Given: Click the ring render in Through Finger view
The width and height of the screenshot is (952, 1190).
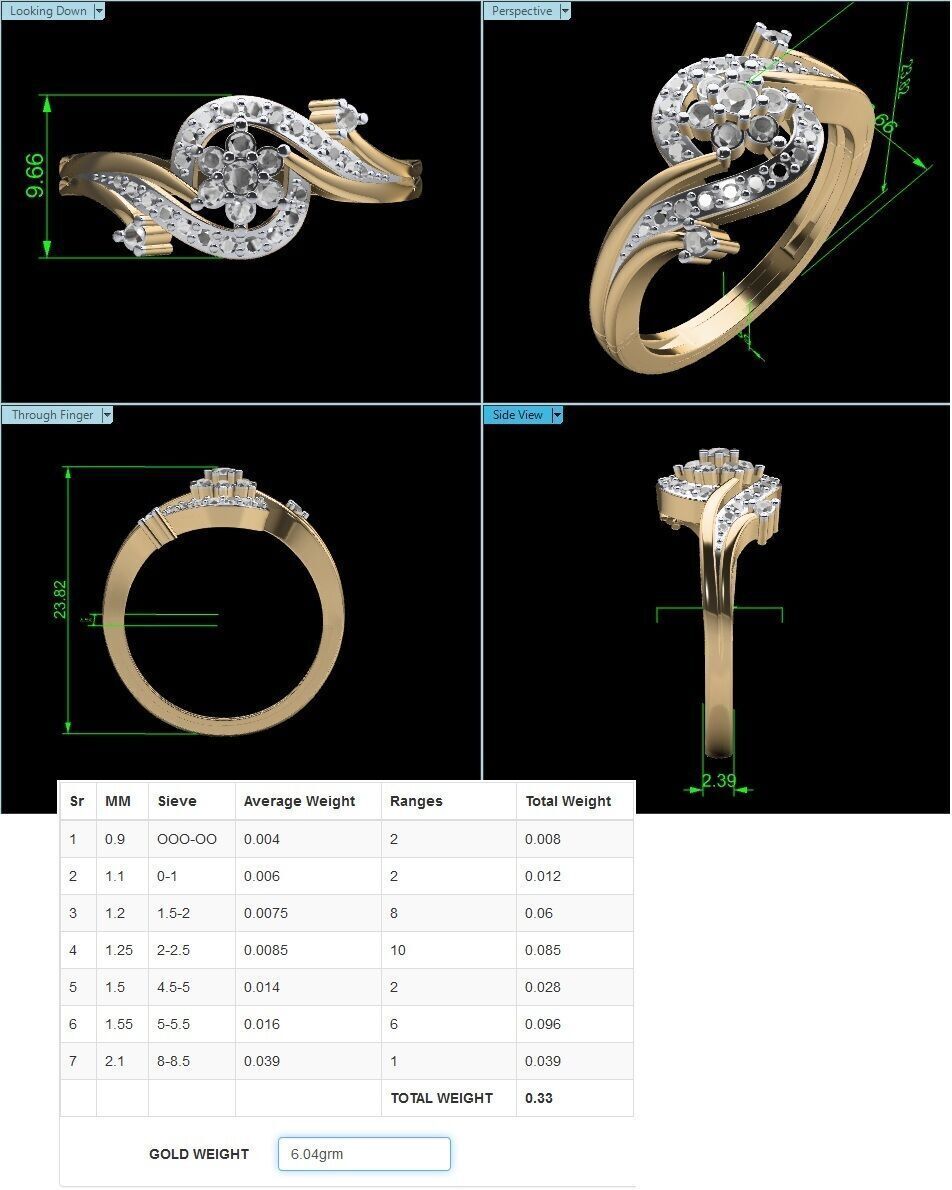Looking at the screenshot, I should pos(223,600).
